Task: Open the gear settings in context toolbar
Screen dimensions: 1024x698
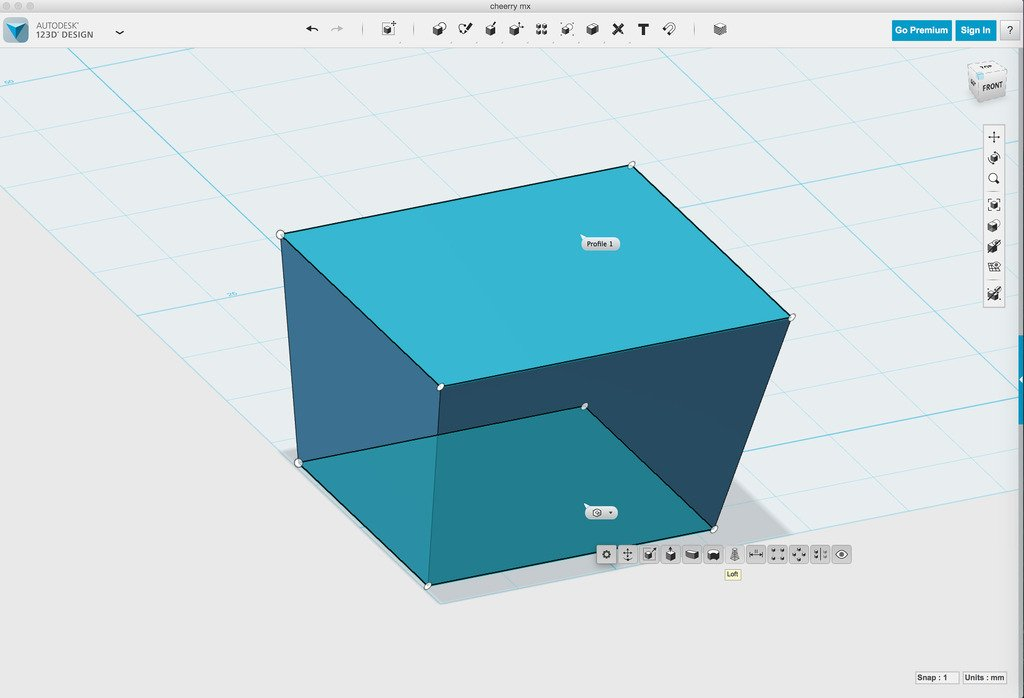Action: 606,554
